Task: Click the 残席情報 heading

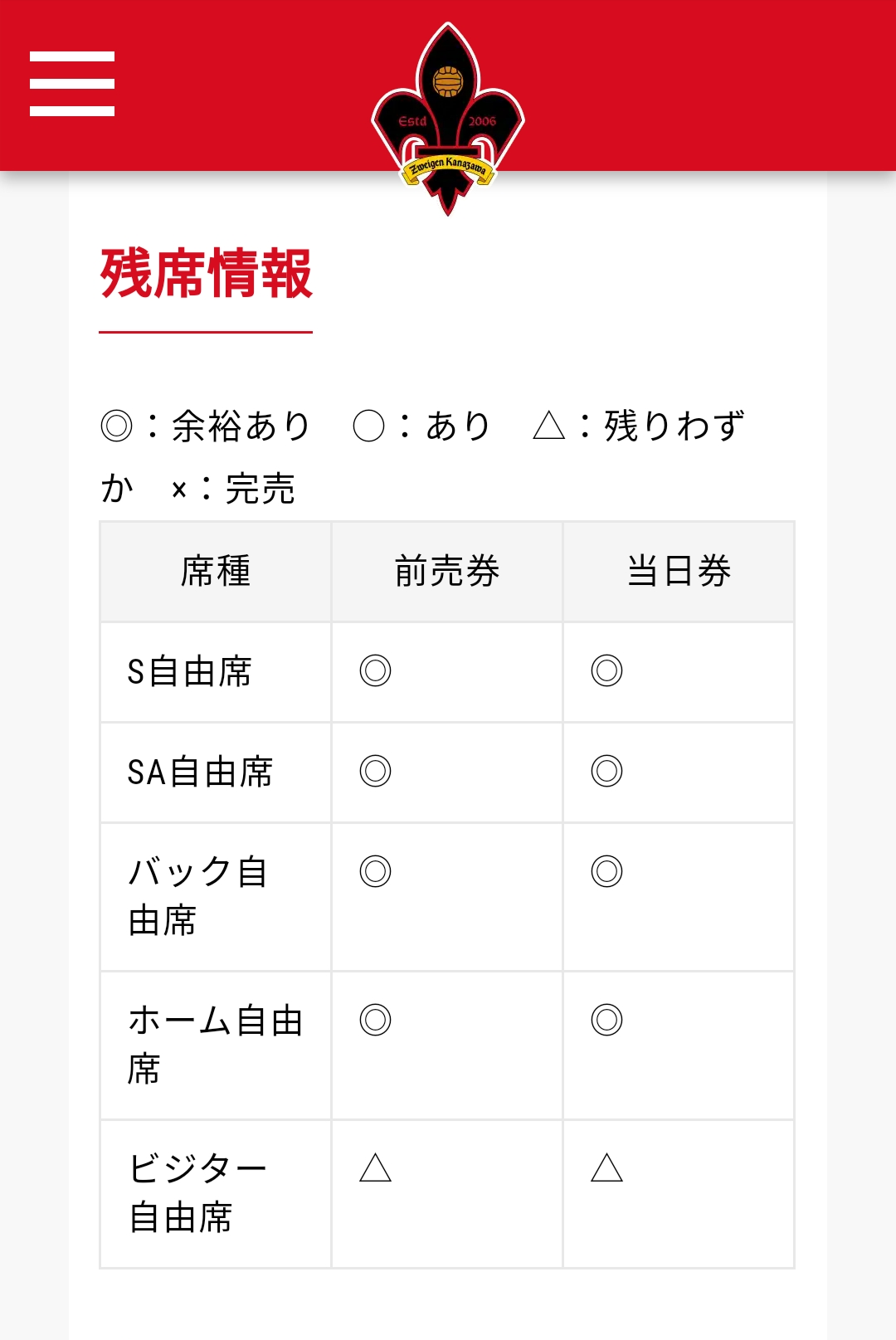Action: pyautogui.click(x=206, y=274)
